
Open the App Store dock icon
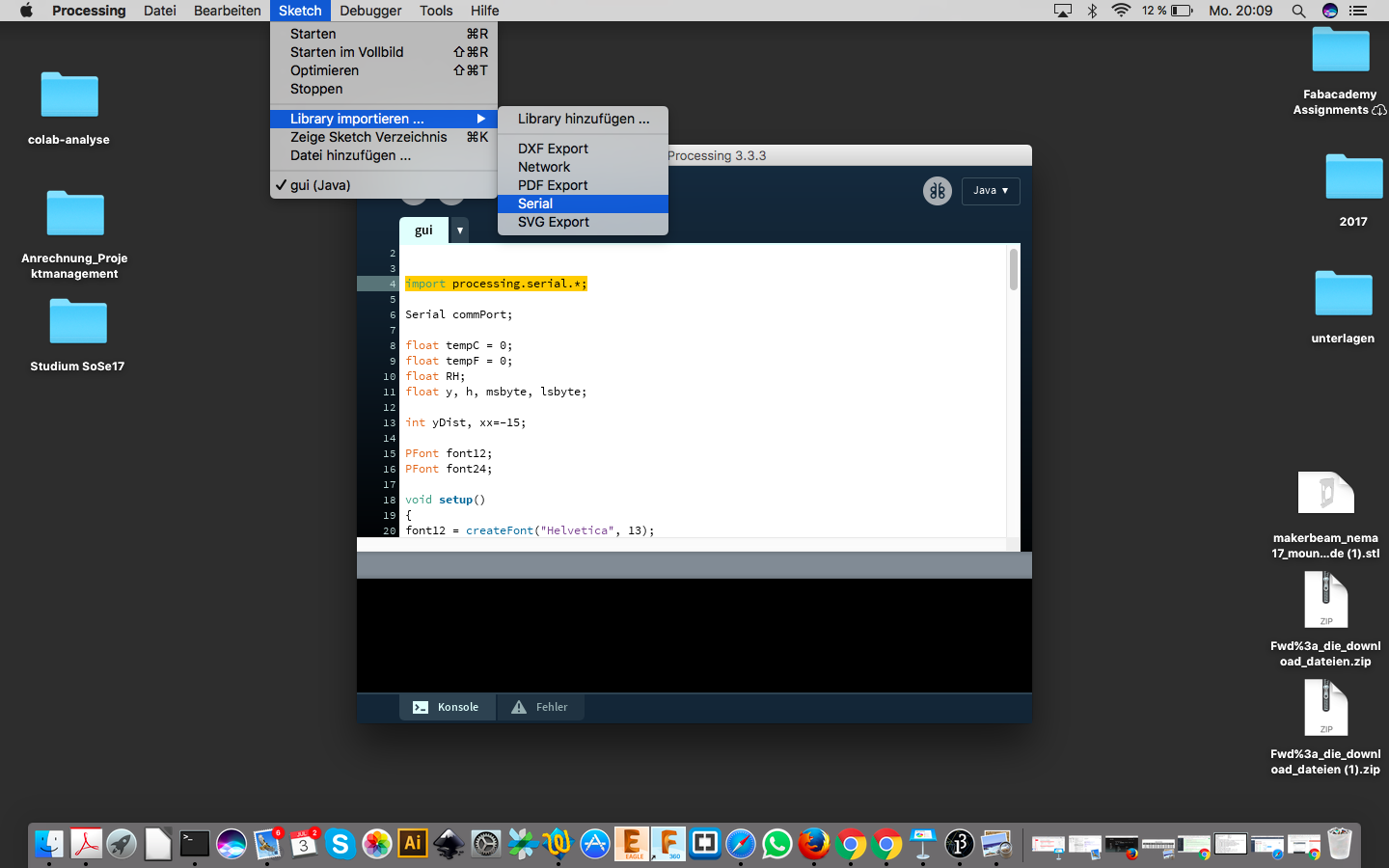click(595, 844)
